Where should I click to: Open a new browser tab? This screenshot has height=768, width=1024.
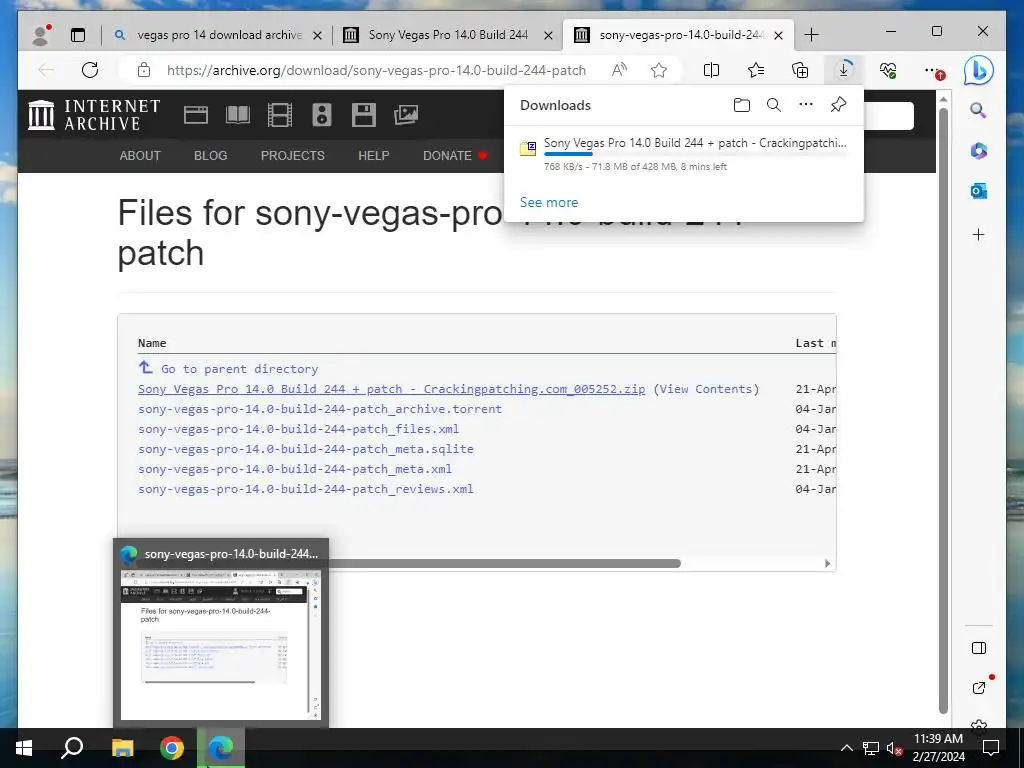(x=811, y=35)
